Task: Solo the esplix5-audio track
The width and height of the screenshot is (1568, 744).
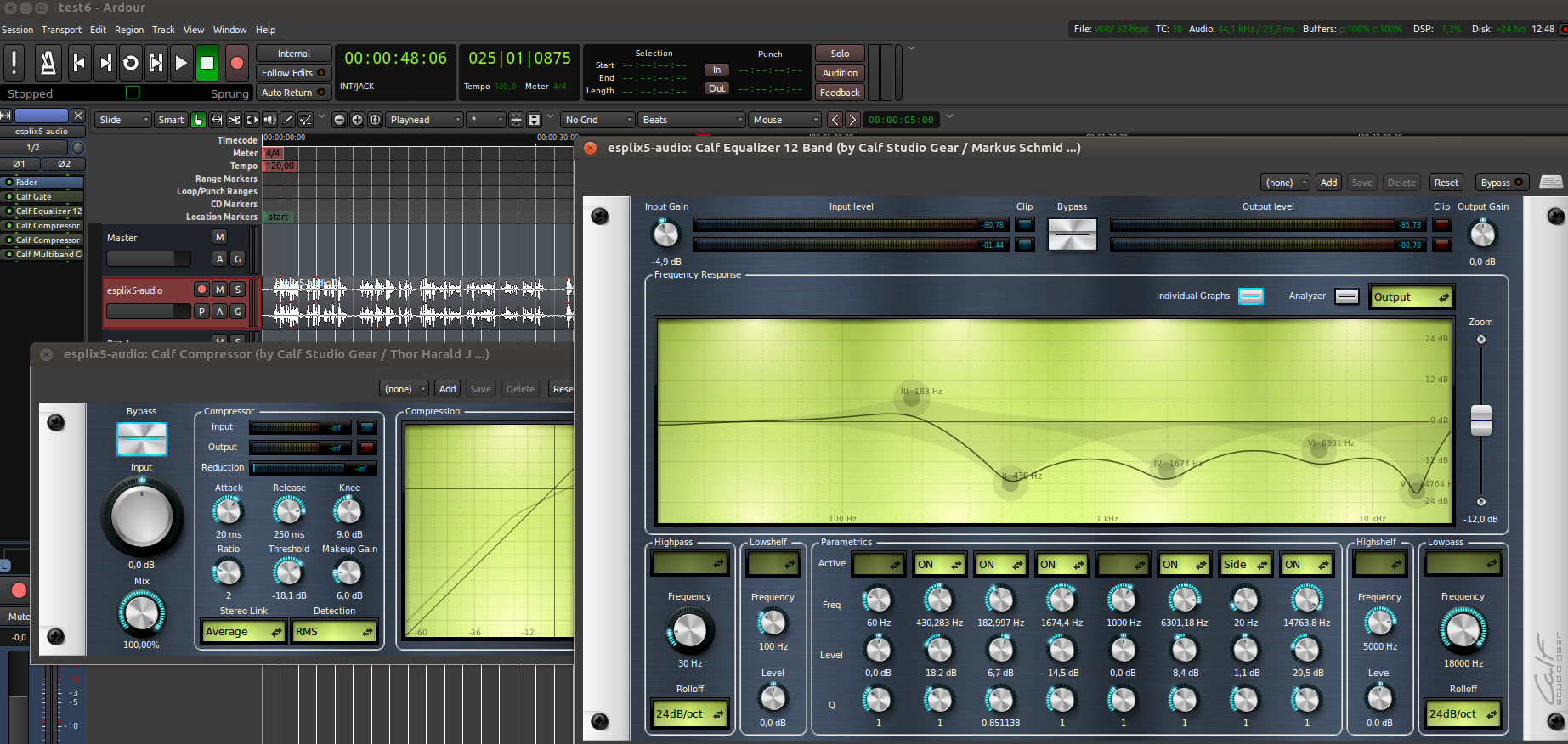Action: (x=238, y=290)
